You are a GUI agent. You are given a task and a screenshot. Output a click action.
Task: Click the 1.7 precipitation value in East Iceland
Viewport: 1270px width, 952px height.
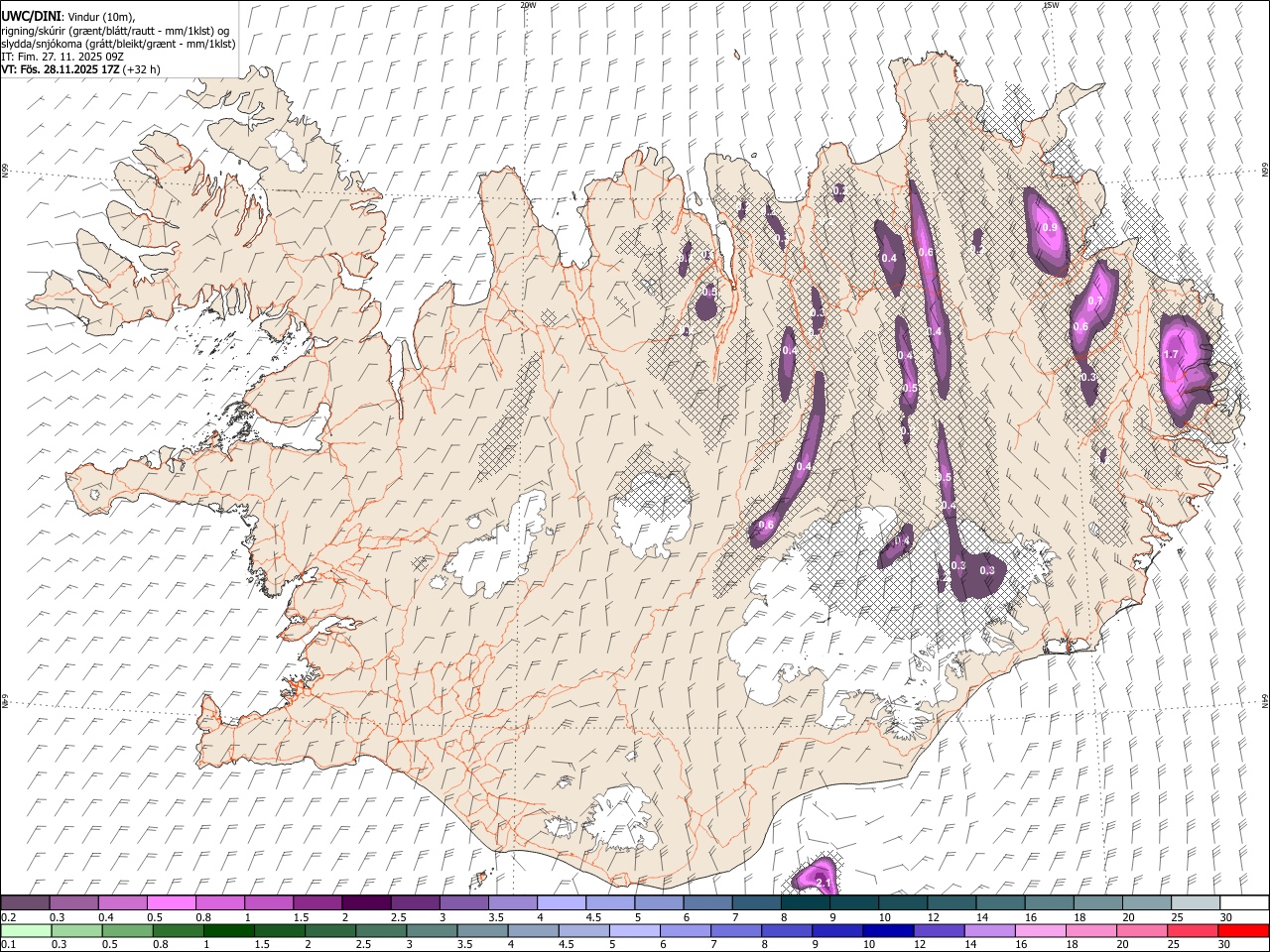tap(1171, 354)
